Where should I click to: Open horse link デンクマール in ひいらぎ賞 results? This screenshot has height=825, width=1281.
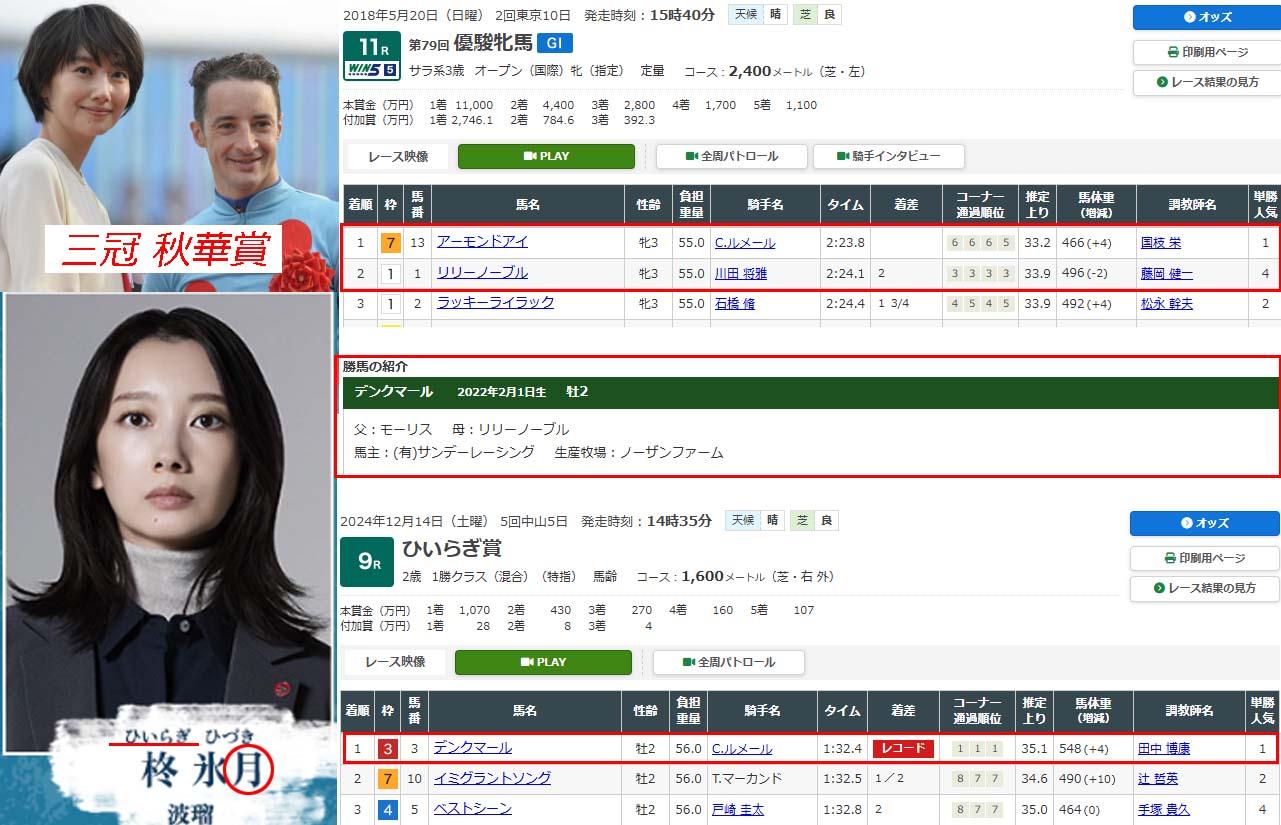click(472, 748)
